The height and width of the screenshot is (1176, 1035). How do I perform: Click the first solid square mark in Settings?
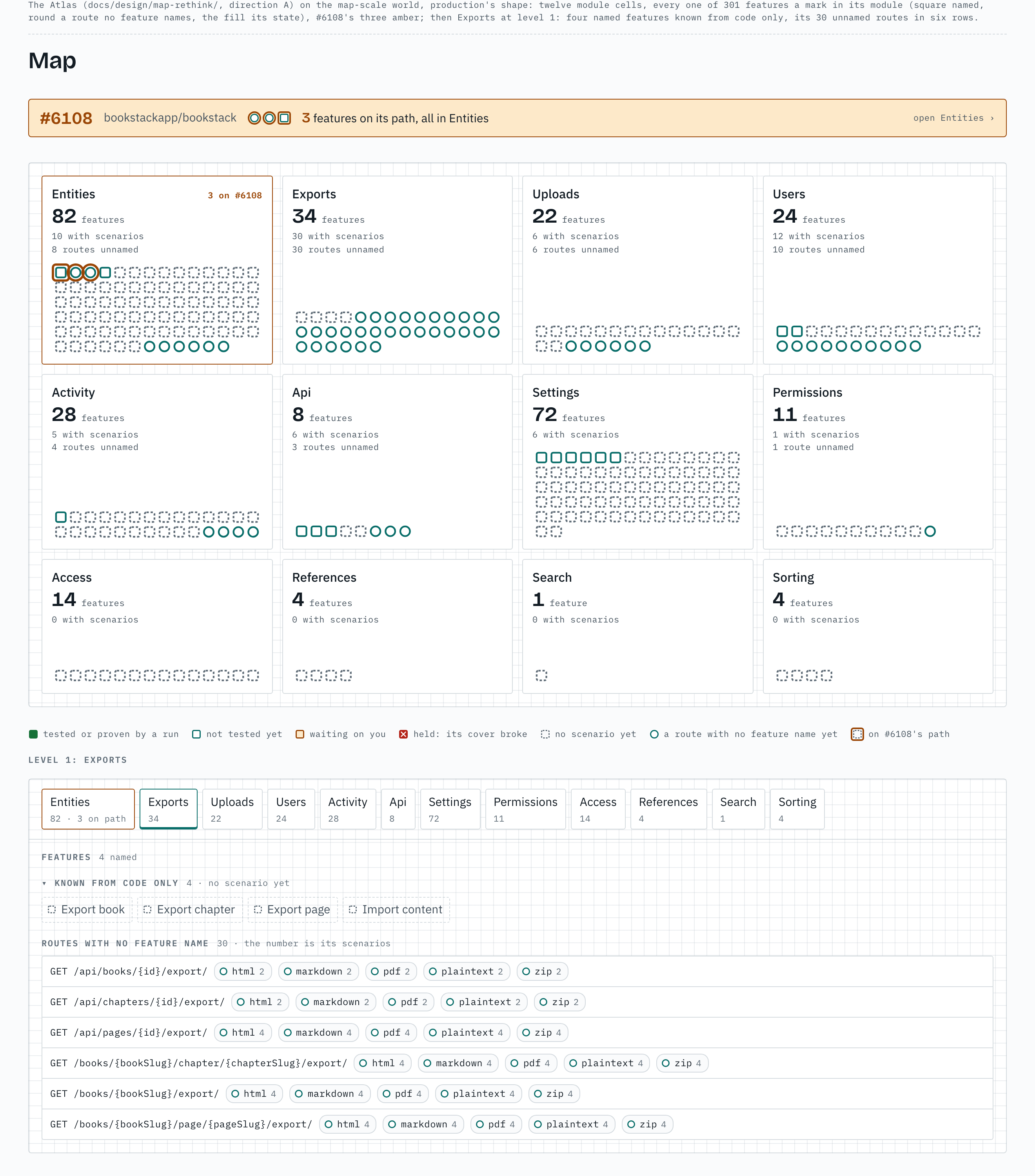(541, 457)
